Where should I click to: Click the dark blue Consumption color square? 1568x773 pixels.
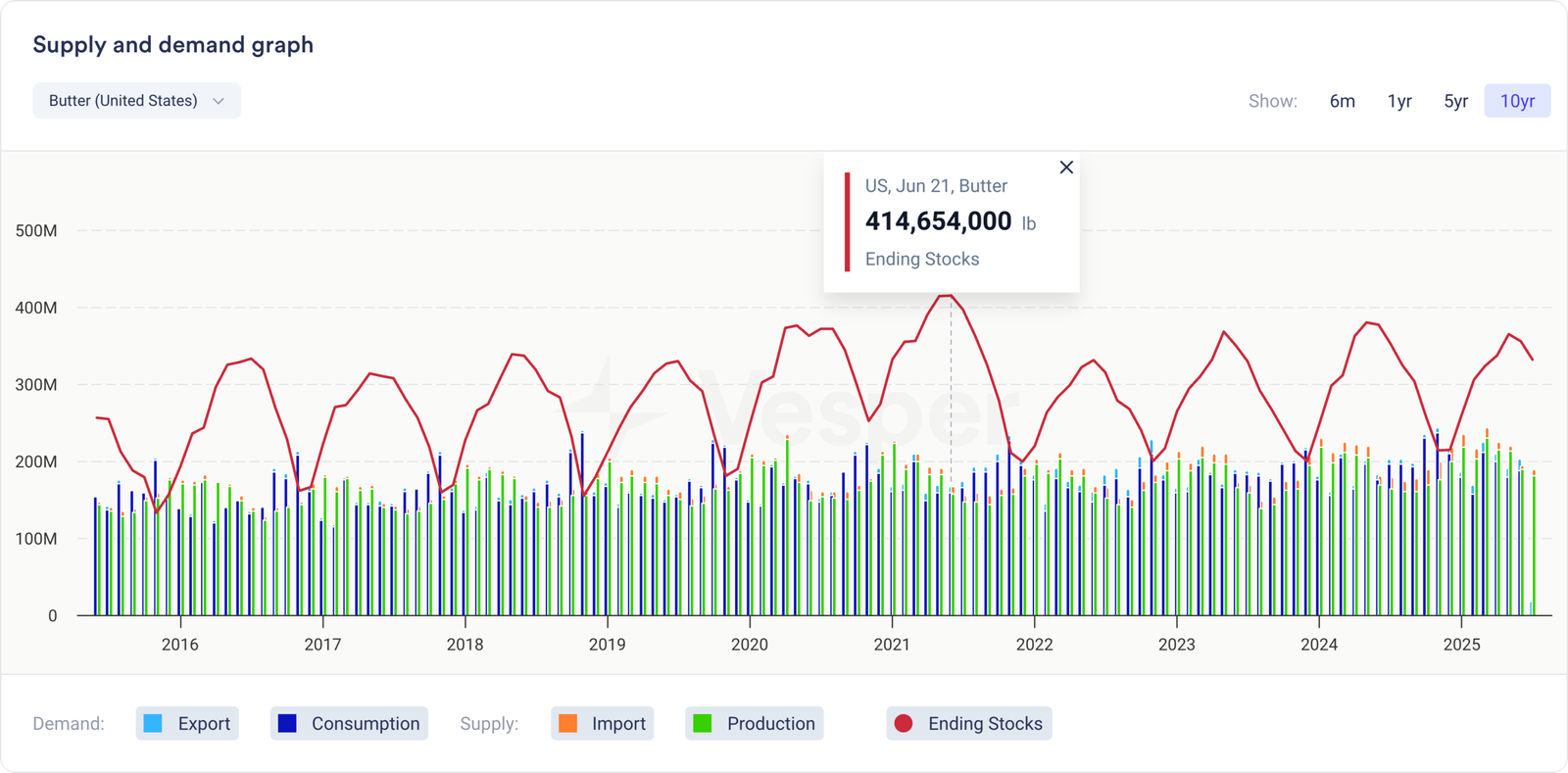coord(287,724)
